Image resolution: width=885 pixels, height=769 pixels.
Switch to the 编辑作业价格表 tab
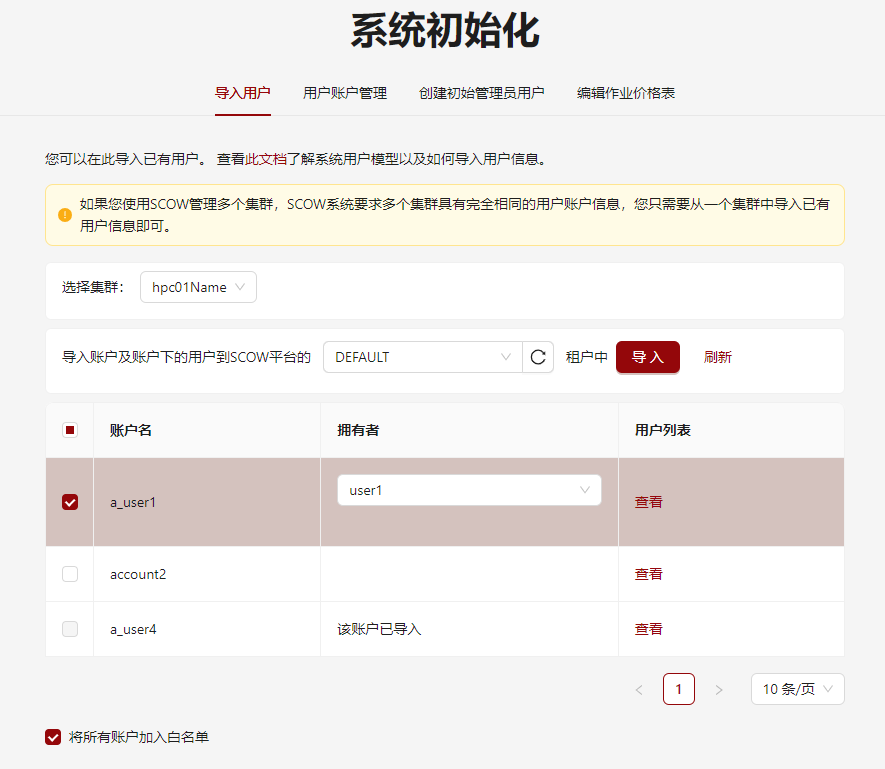(x=625, y=92)
